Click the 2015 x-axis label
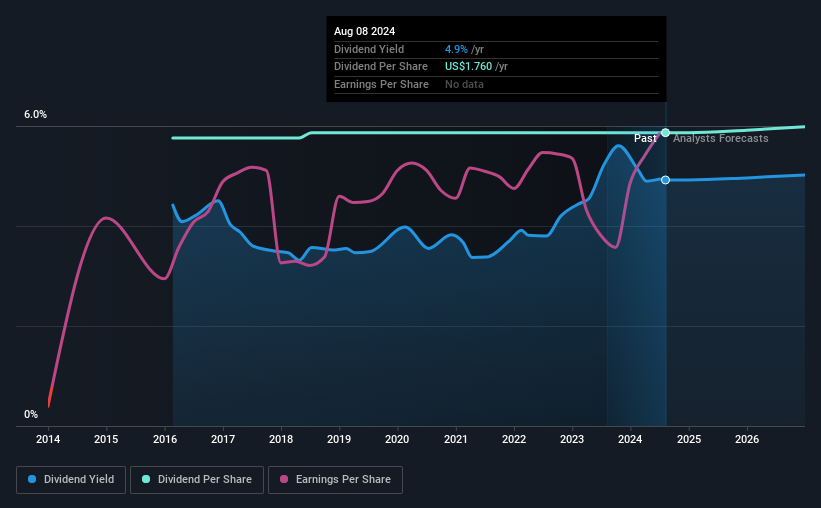Image resolution: width=821 pixels, height=508 pixels. 106,439
